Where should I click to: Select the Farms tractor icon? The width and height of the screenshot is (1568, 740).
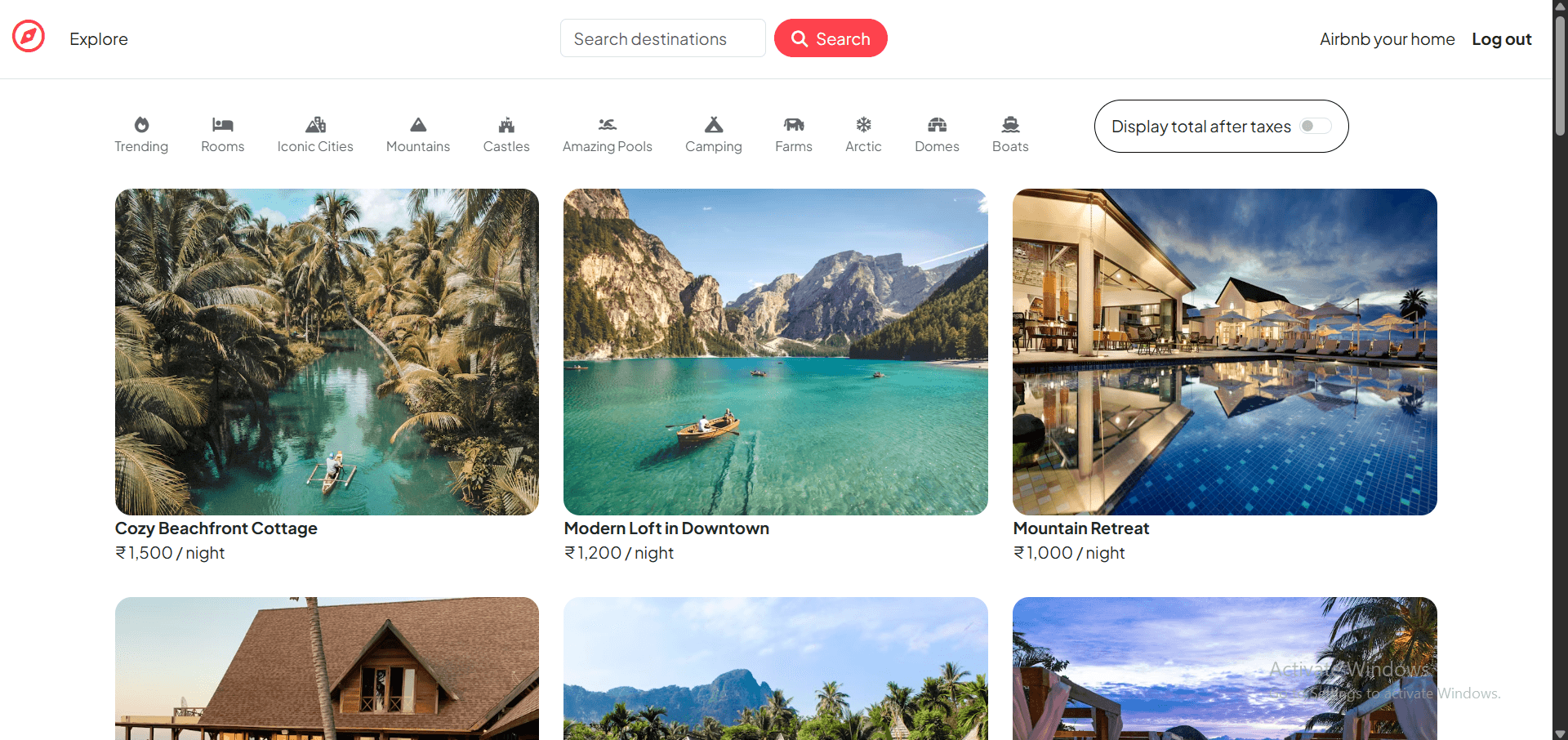pyautogui.click(x=794, y=124)
